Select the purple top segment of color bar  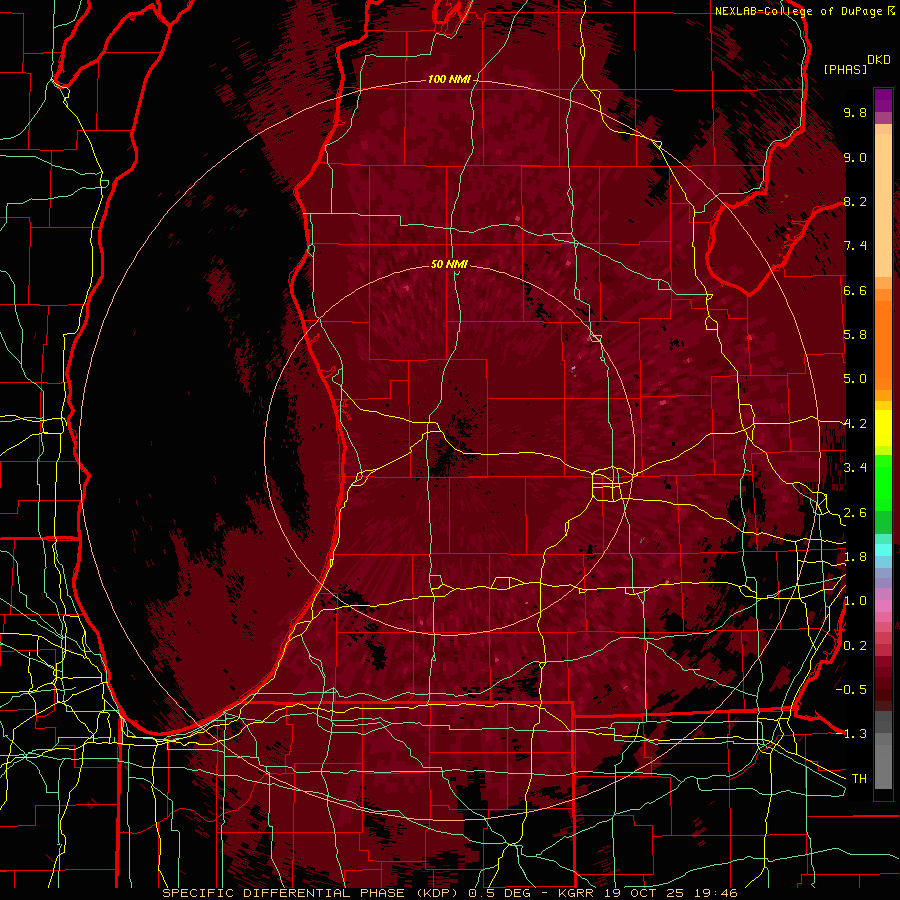pyautogui.click(x=883, y=100)
